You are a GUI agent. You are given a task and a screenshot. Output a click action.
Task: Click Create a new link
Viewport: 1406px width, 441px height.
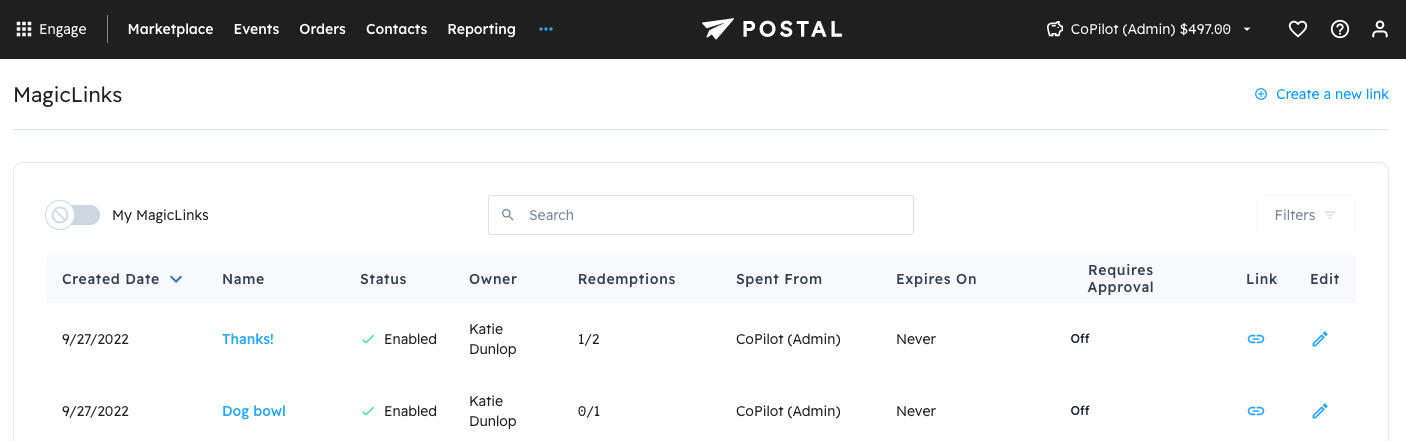point(1322,94)
